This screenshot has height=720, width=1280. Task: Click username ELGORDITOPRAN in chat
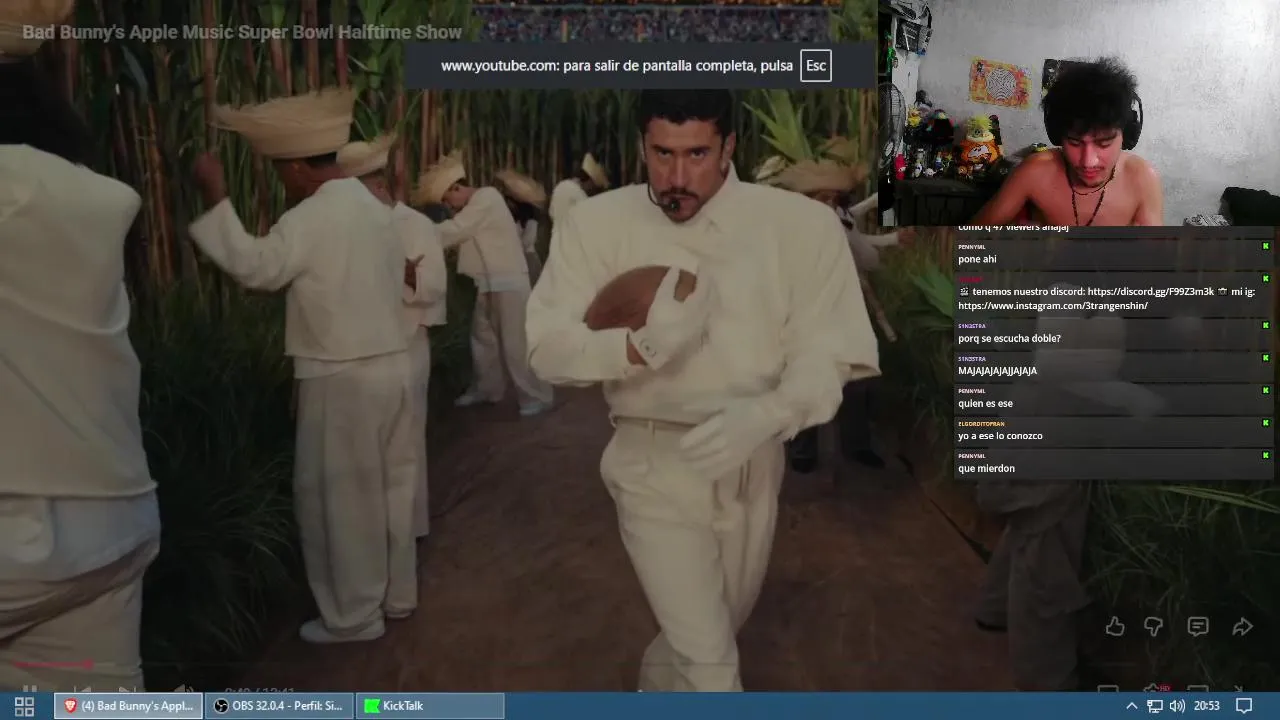tap(981, 424)
